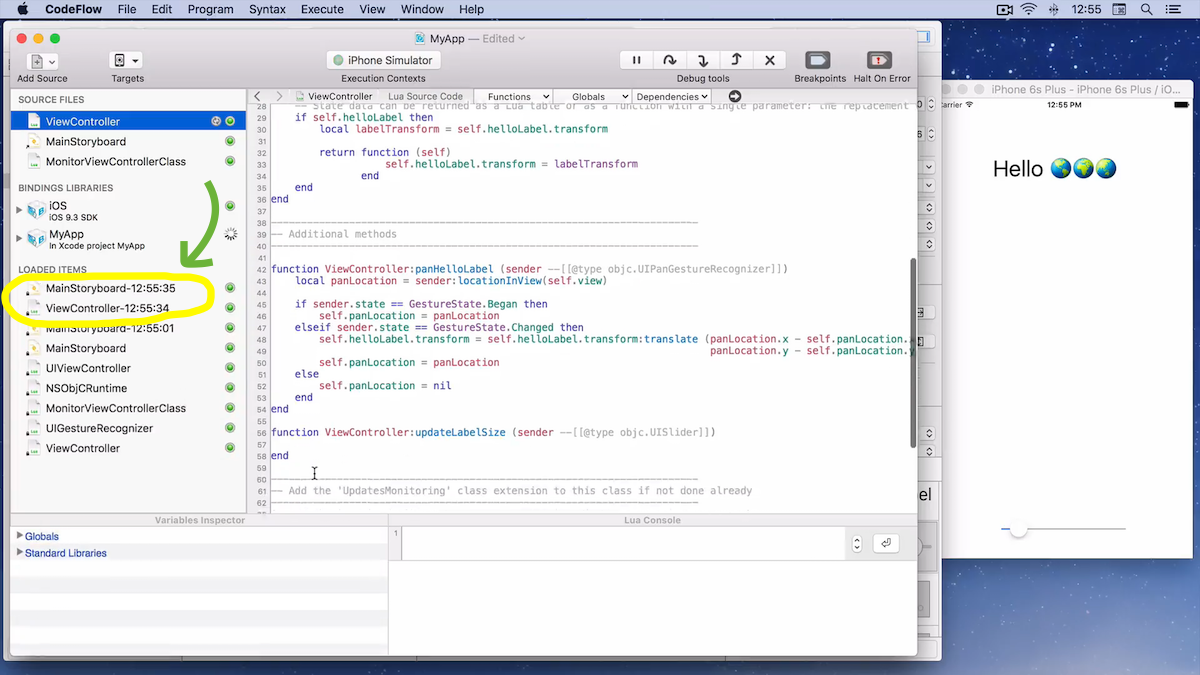Viewport: 1200px width, 675px height.
Task: Click the Add Source document icon
Action: tap(37, 61)
